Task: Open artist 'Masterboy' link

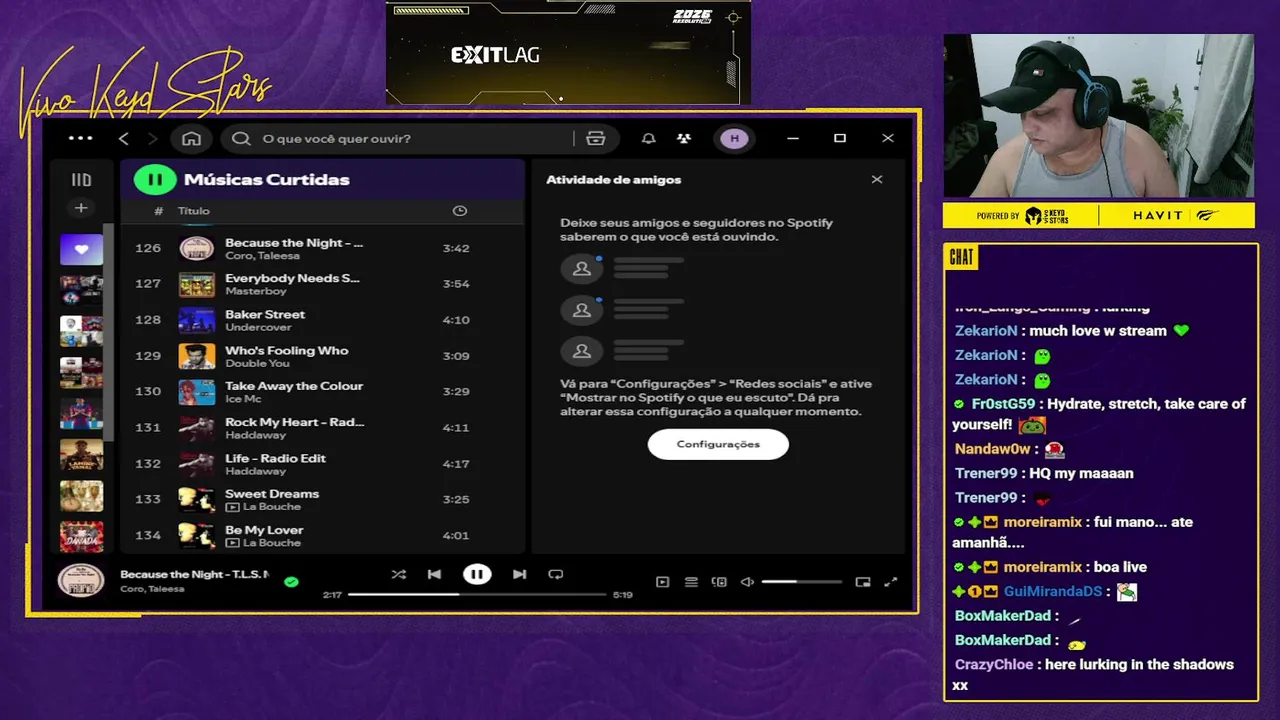Action: 256,291
